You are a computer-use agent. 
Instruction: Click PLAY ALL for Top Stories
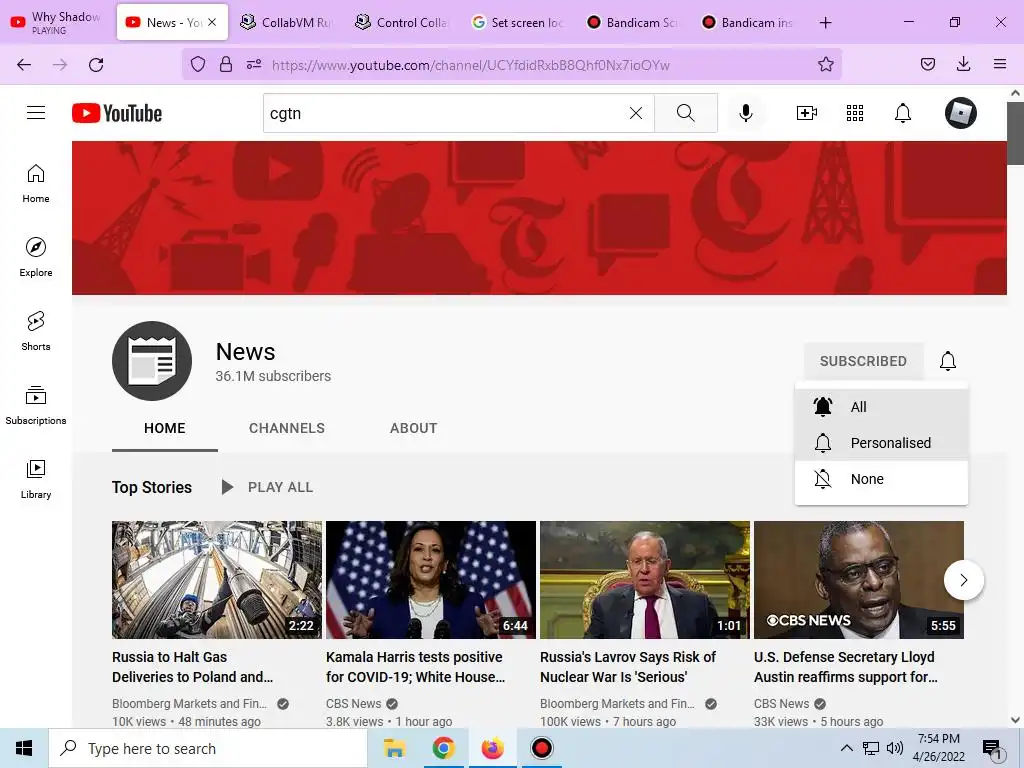point(268,487)
